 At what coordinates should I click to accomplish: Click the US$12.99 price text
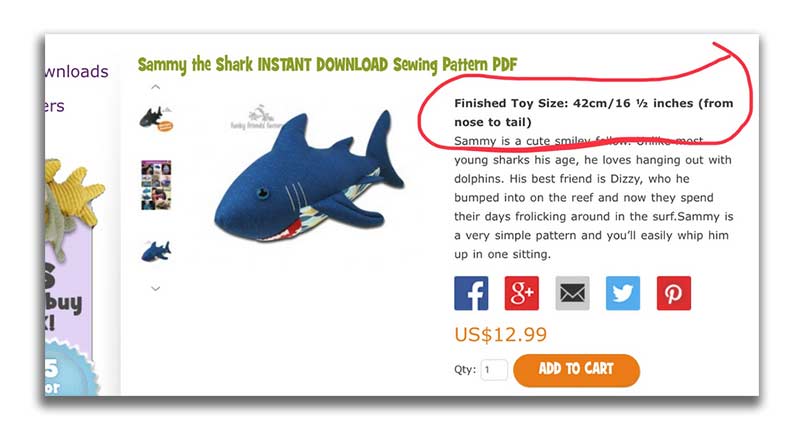pos(501,335)
